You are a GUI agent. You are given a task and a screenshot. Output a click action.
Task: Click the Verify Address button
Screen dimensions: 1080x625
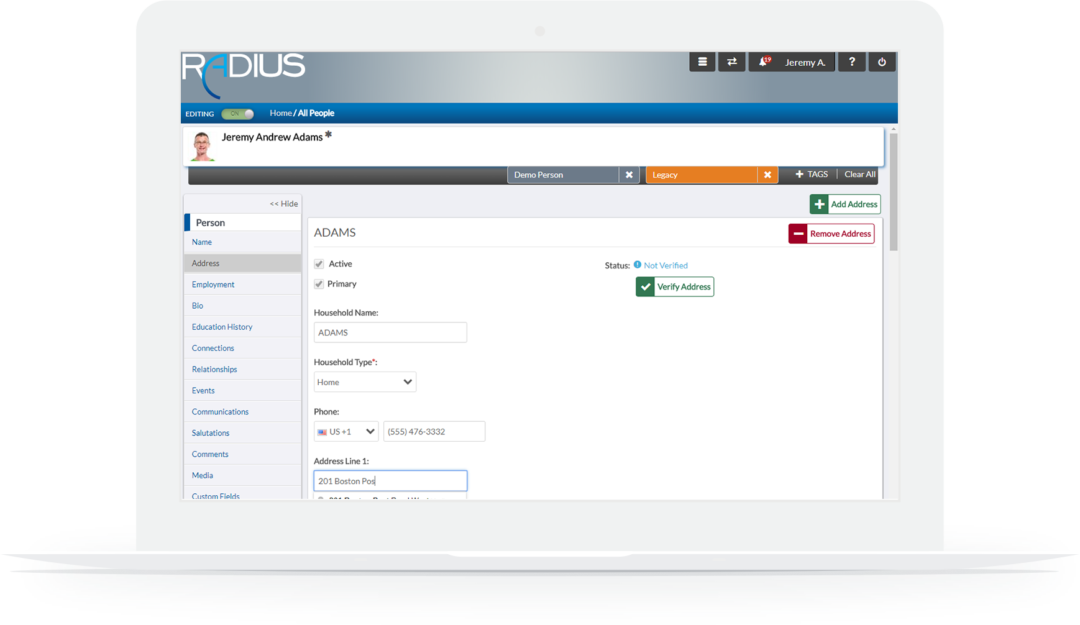(x=674, y=286)
